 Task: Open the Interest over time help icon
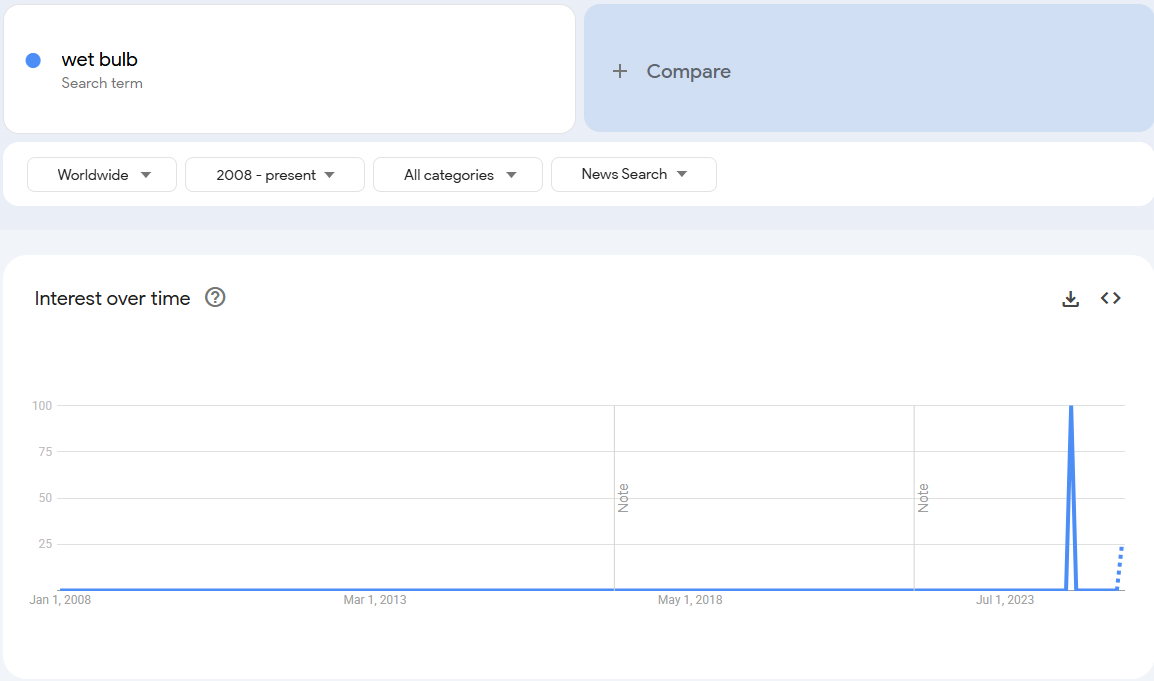coord(215,297)
